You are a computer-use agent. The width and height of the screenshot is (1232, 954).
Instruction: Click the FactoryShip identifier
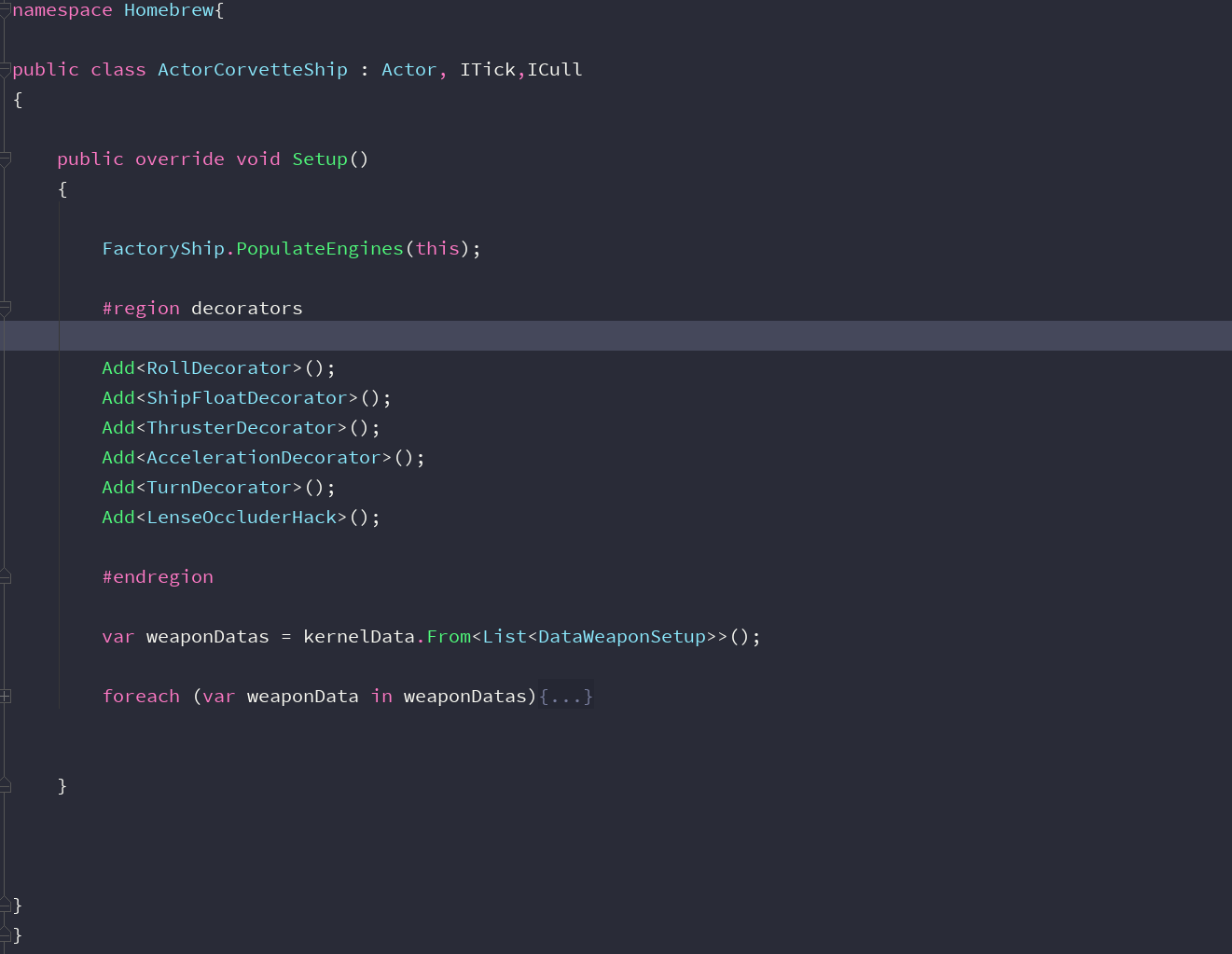pyautogui.click(x=163, y=247)
